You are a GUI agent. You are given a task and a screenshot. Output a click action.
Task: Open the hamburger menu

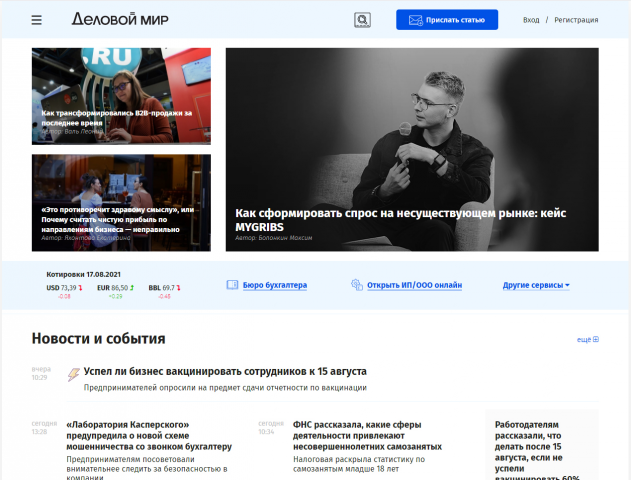pos(37,20)
